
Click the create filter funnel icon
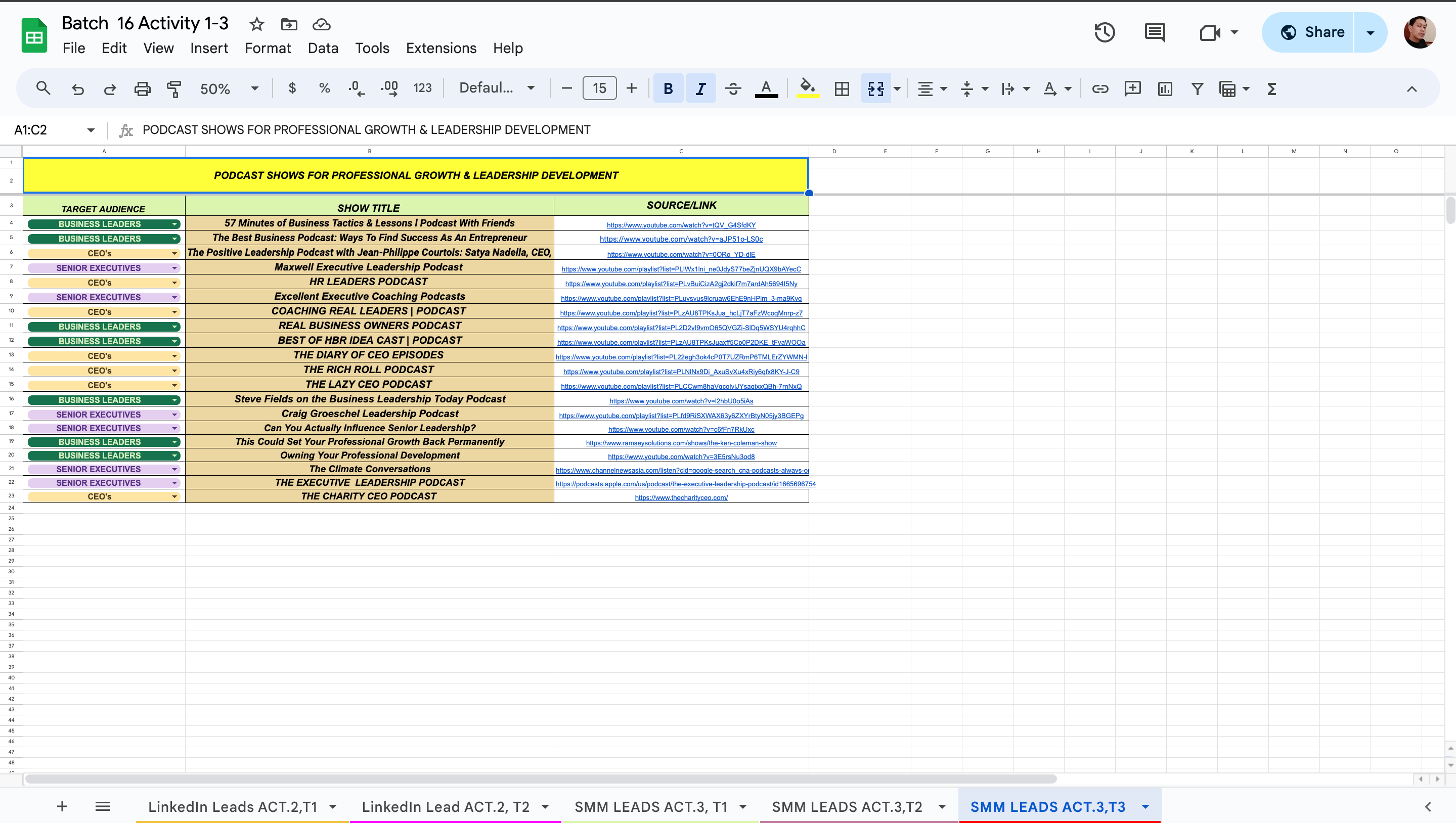click(1197, 89)
